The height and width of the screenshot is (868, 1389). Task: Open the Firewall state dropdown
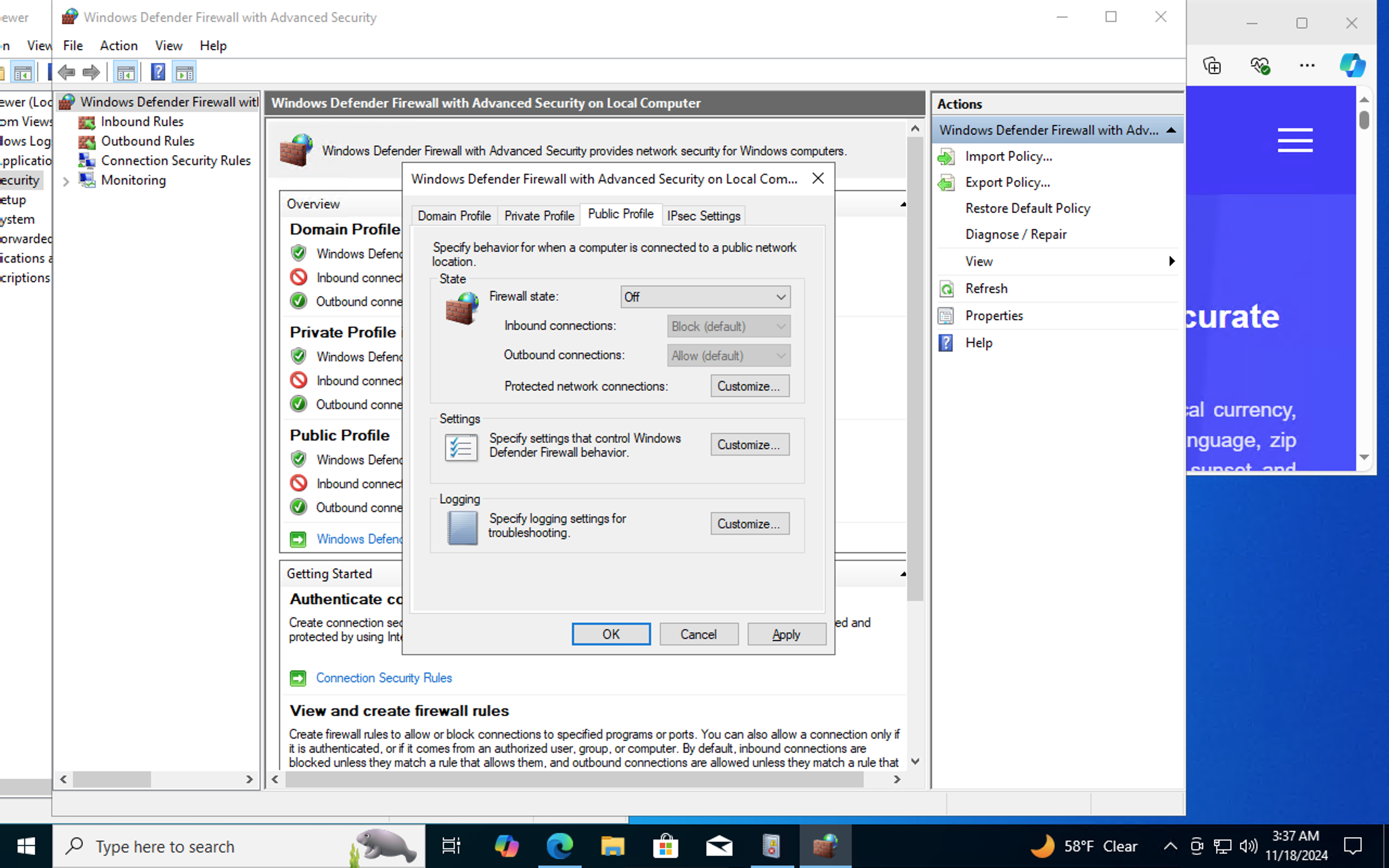[705, 297]
